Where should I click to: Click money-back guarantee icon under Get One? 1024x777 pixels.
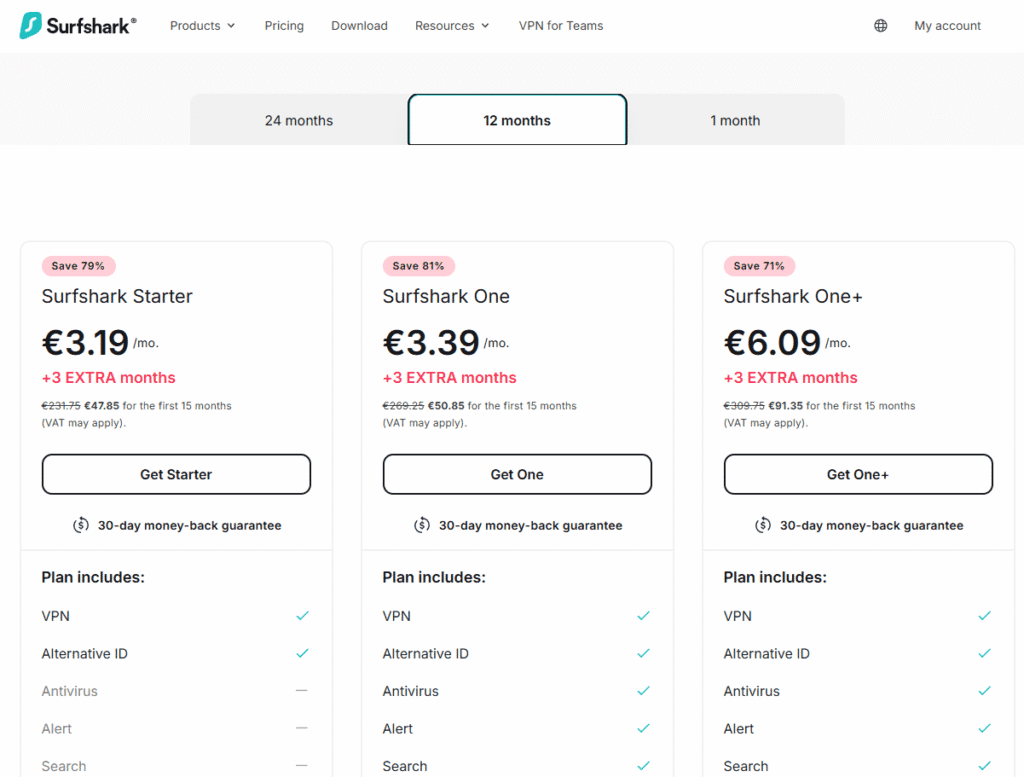coord(422,525)
